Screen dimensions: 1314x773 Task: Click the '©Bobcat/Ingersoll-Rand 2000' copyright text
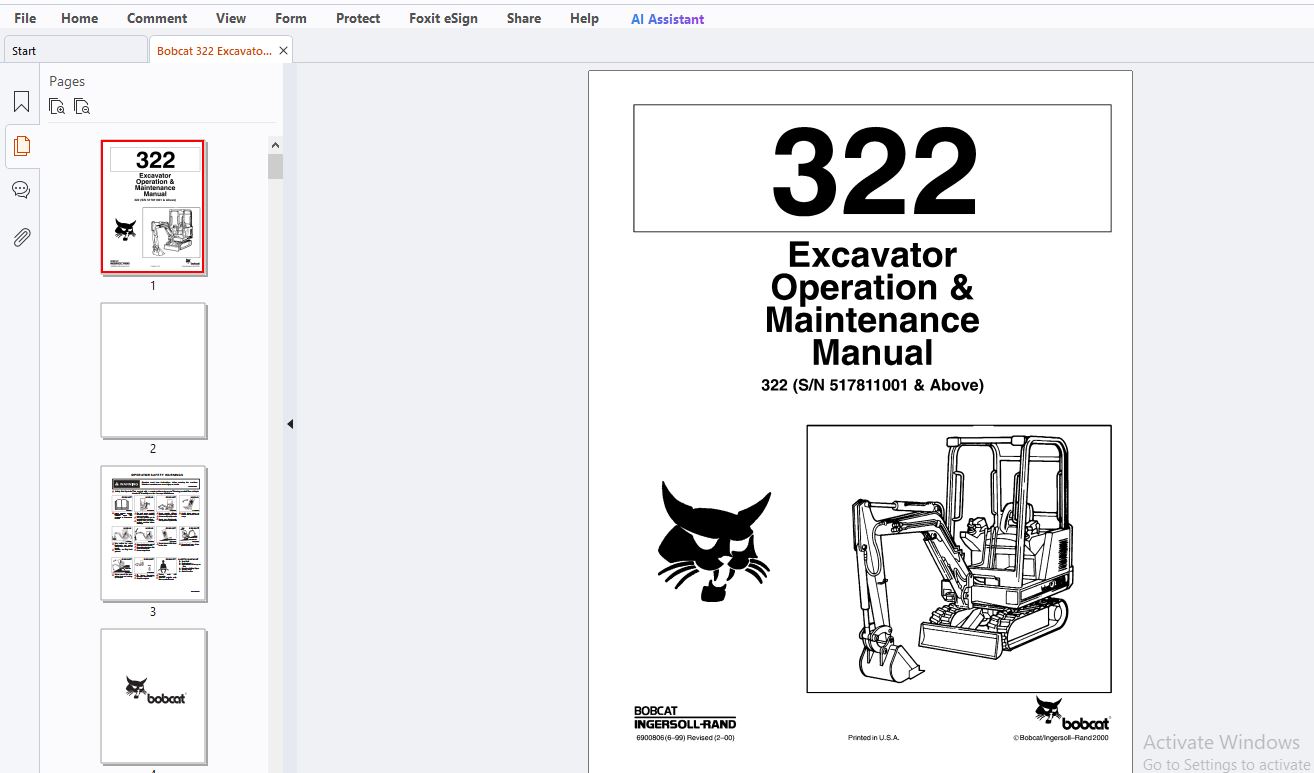[x=1060, y=739]
